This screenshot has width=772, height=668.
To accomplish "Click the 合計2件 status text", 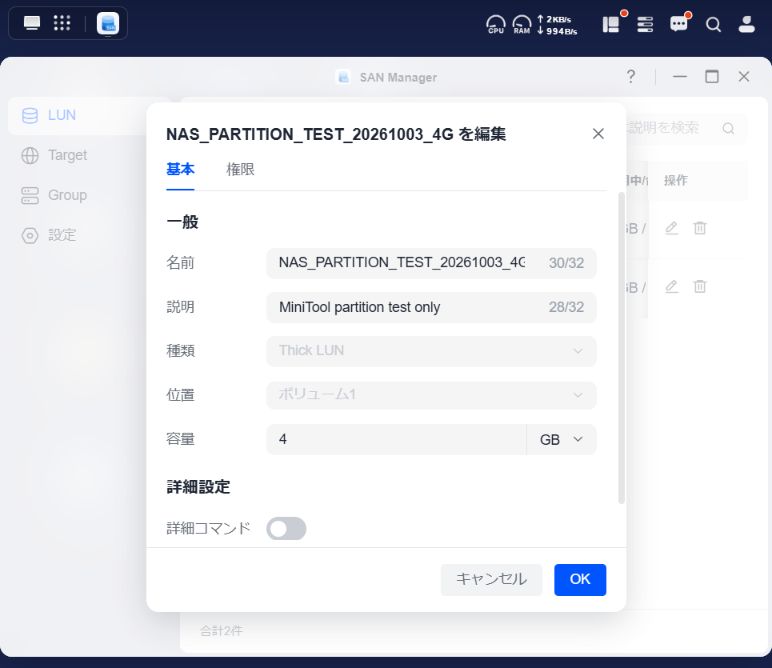I will [x=221, y=631].
